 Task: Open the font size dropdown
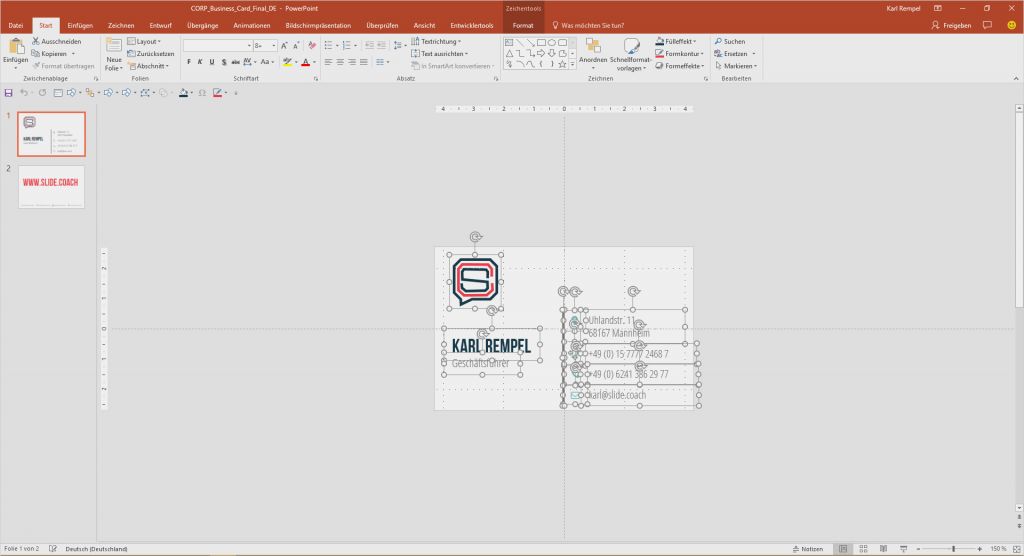tap(275, 45)
